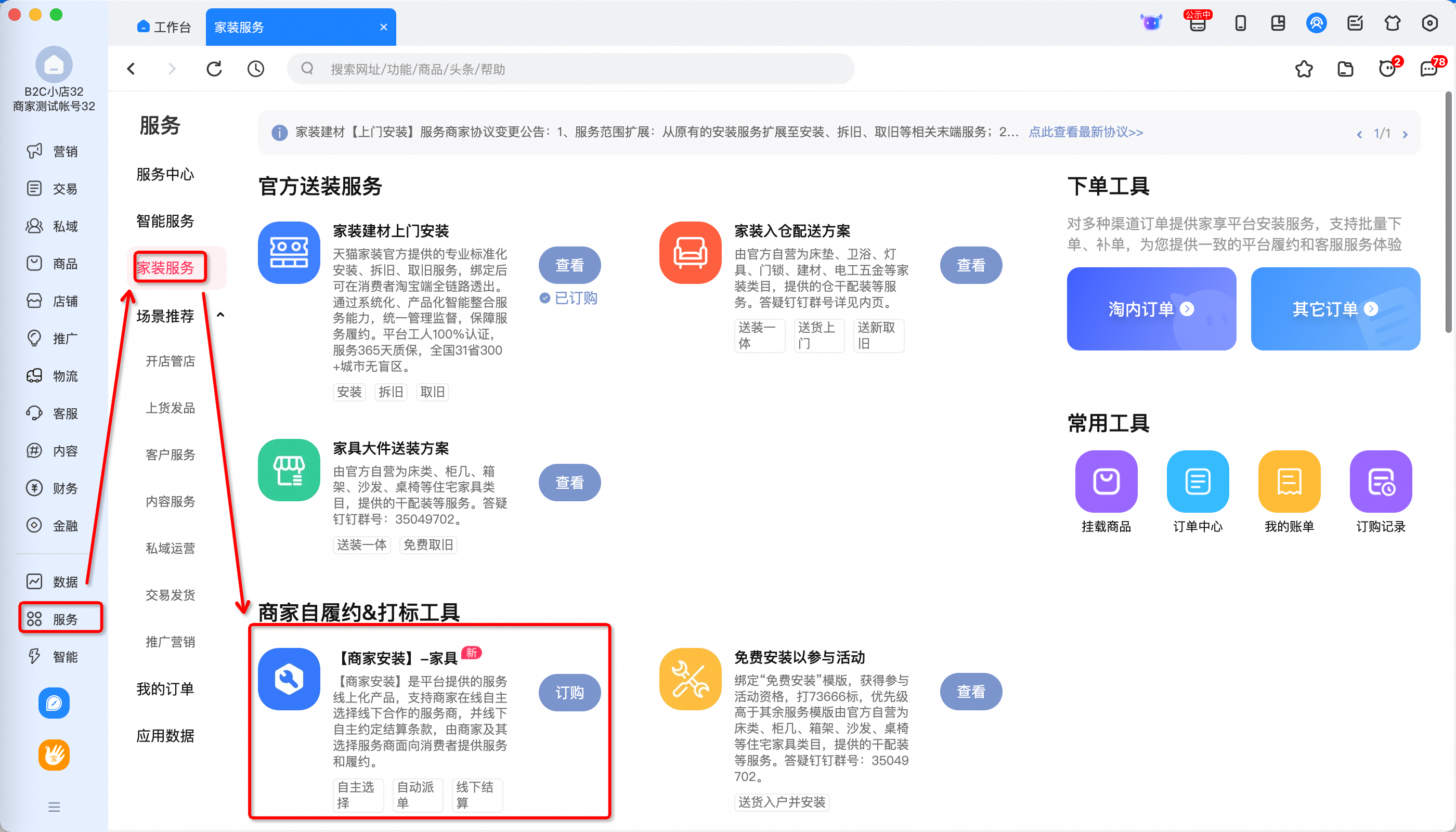Go to previous announcement arrow
This screenshot has height=832, width=1456.
pos(1359,134)
